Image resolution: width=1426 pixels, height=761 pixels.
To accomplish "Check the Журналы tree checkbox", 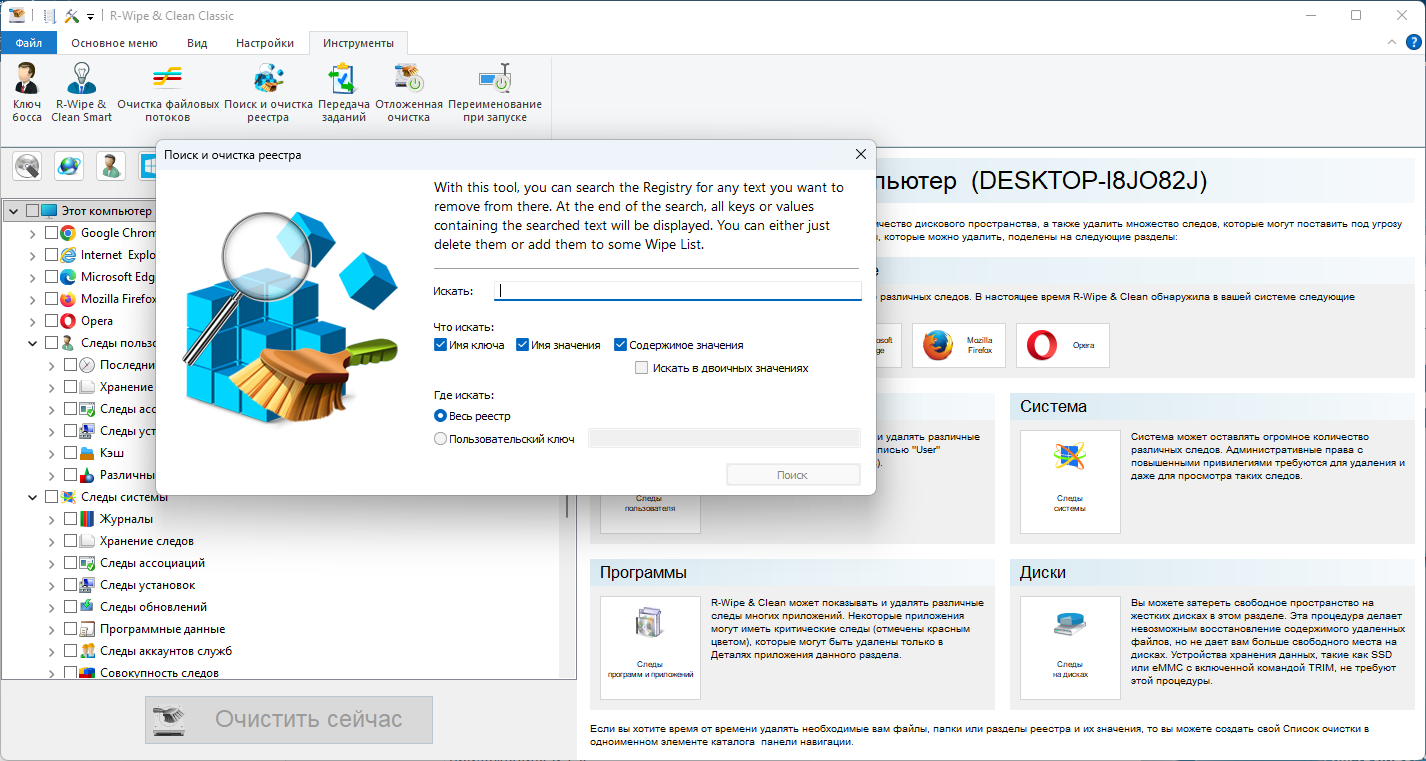I will click(x=71, y=519).
